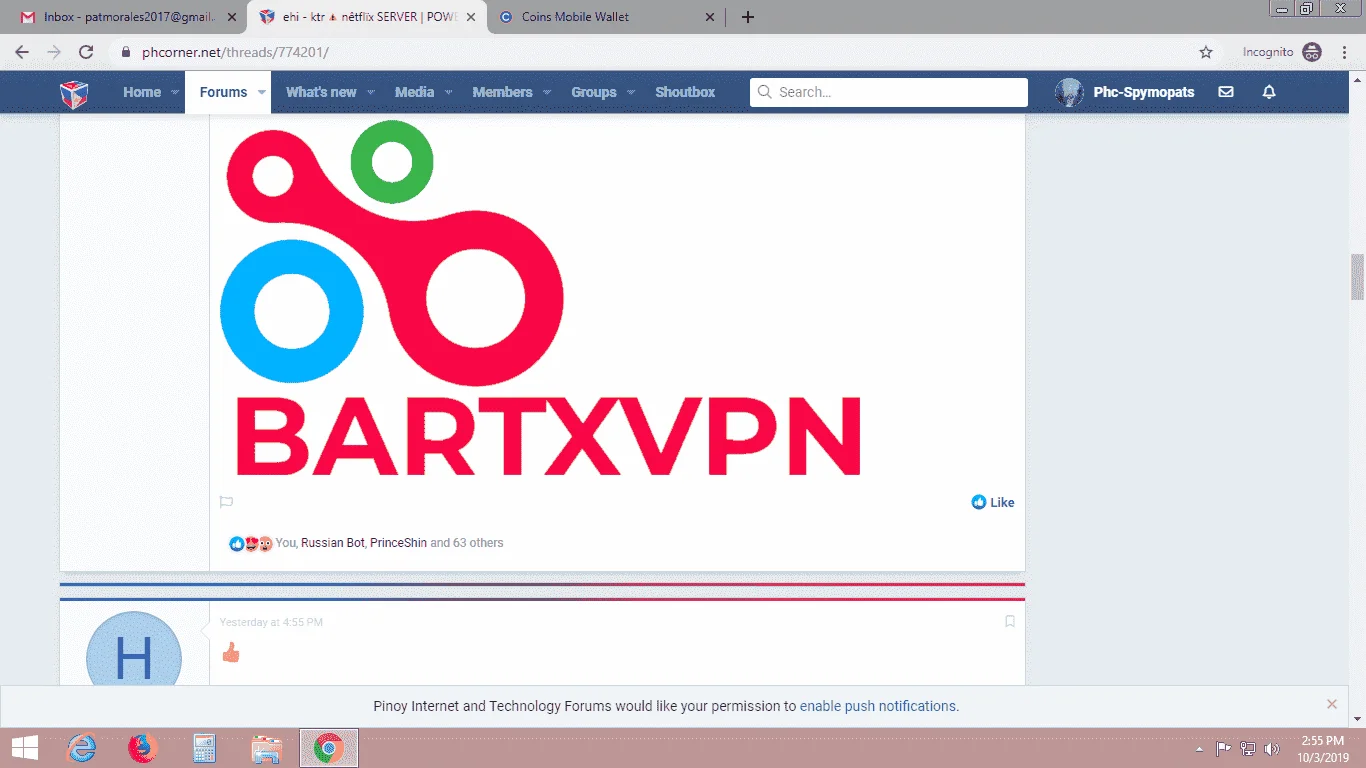This screenshot has width=1366, height=768.
Task: Dismiss the push notification banner
Action: [1332, 705]
